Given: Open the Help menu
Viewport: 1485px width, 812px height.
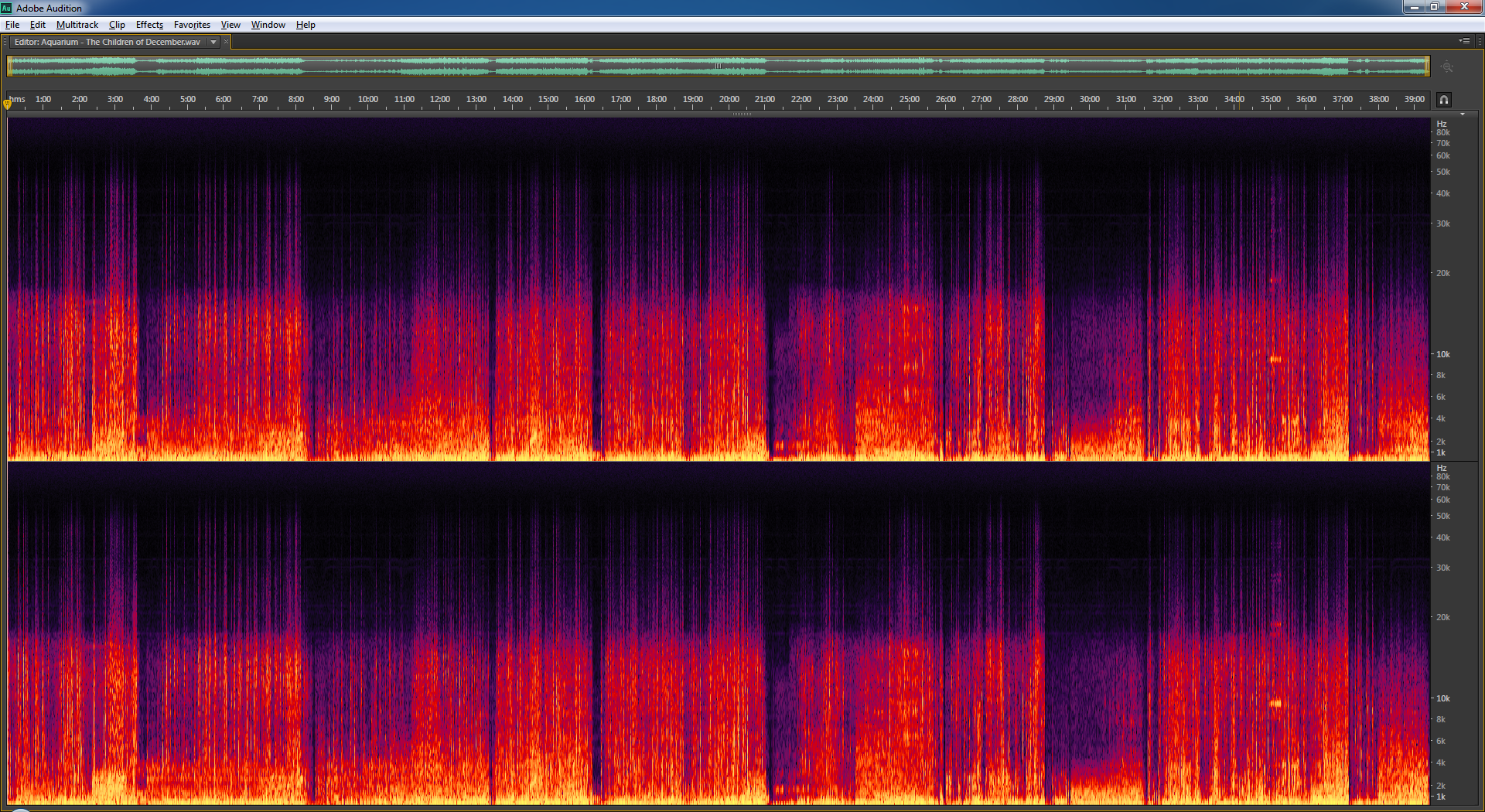Looking at the screenshot, I should coord(306,25).
